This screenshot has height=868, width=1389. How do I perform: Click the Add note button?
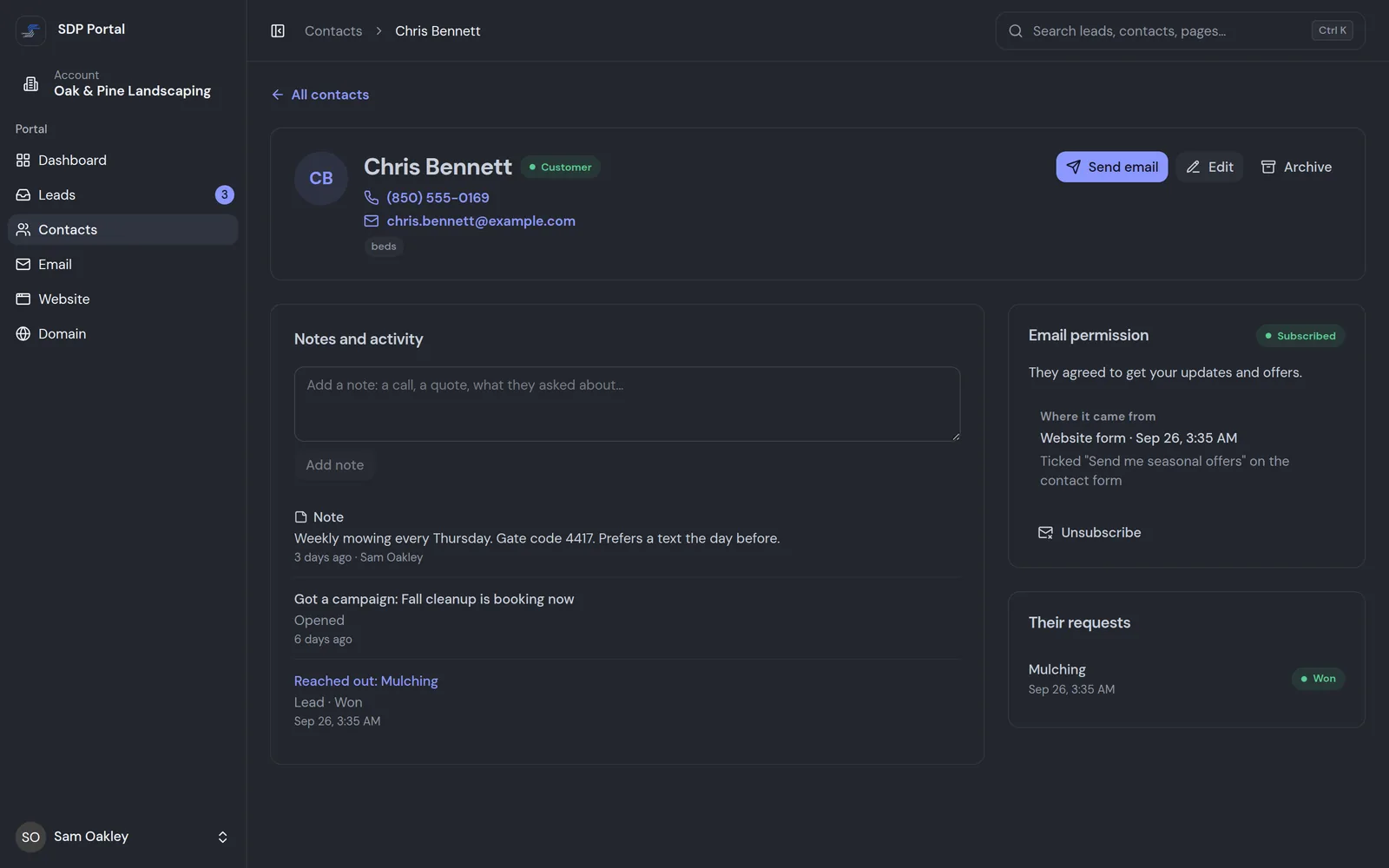(x=335, y=465)
